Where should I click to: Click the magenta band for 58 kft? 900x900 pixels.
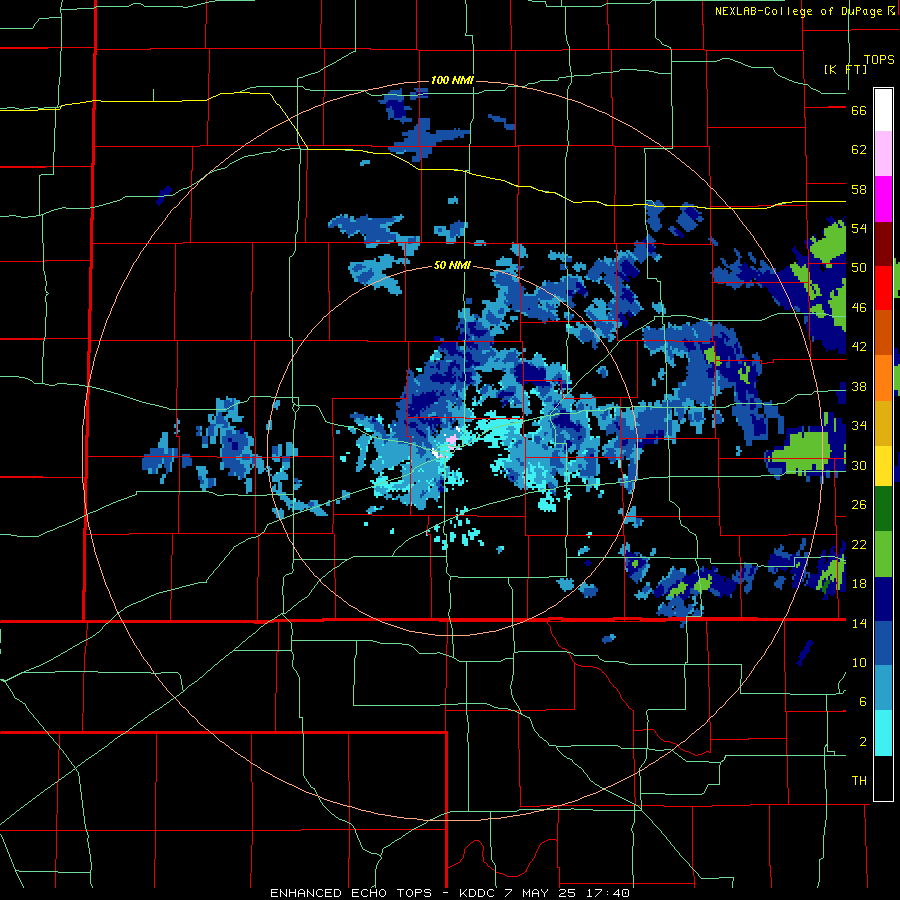883,198
